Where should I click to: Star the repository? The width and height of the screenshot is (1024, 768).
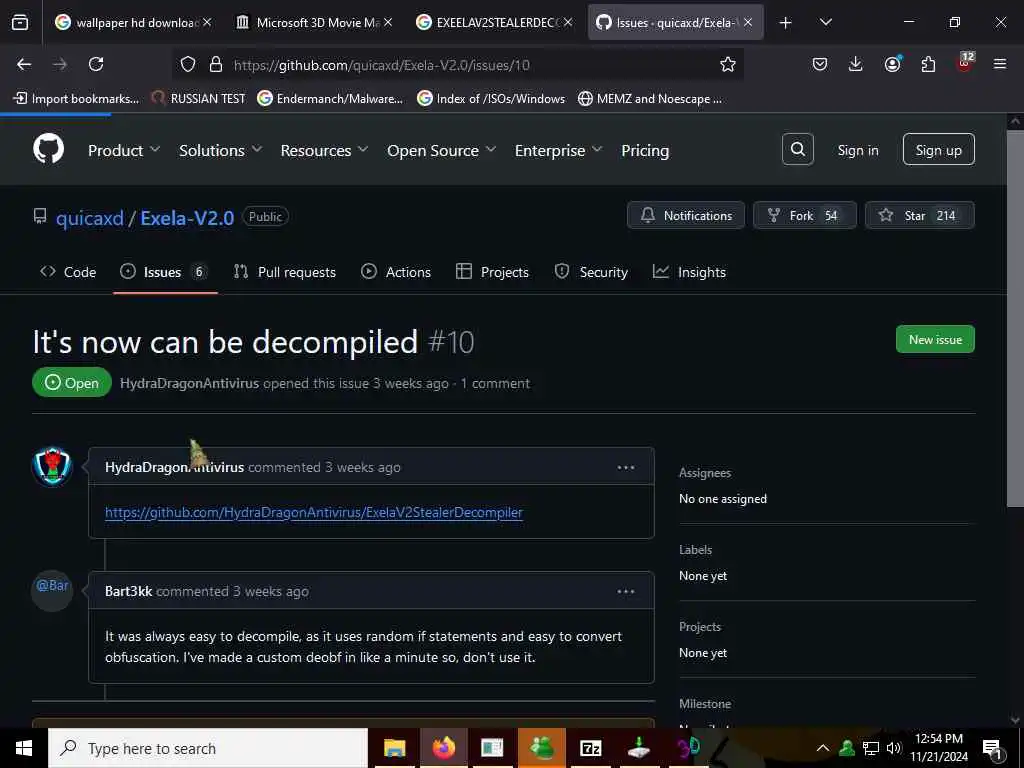coord(920,215)
